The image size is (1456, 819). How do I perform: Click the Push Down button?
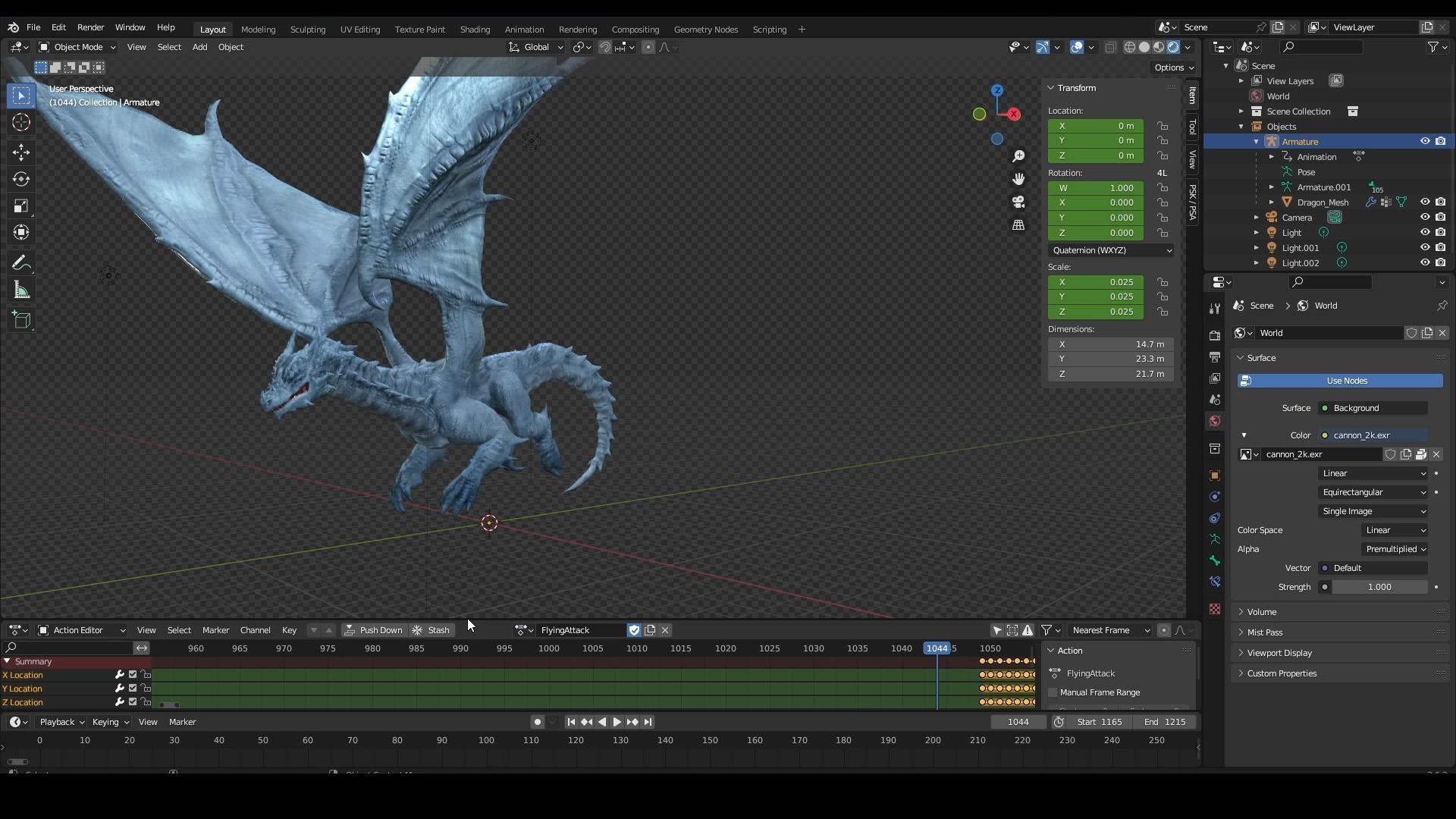point(373,630)
